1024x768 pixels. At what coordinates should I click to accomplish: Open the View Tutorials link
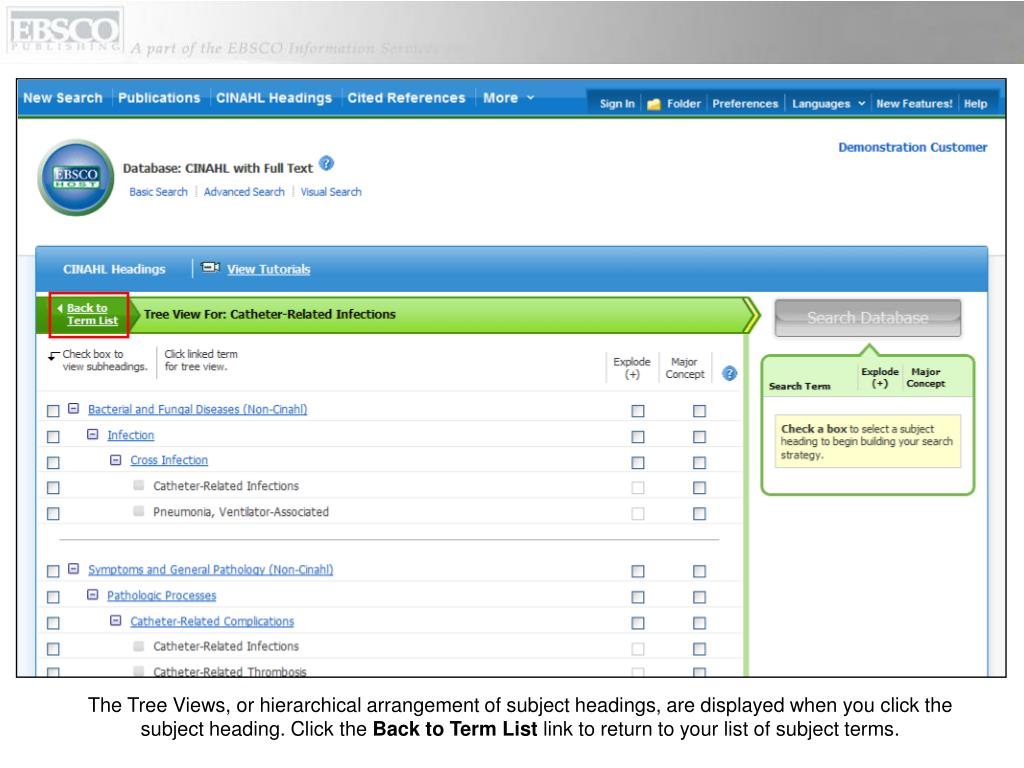click(268, 269)
